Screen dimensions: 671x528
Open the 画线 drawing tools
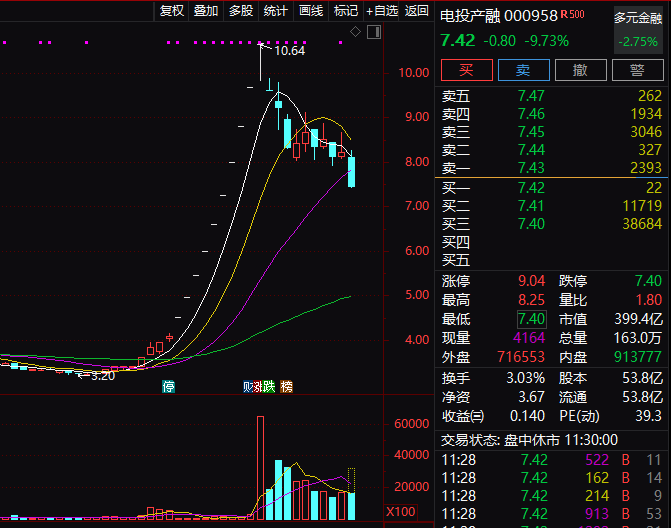tap(311, 11)
